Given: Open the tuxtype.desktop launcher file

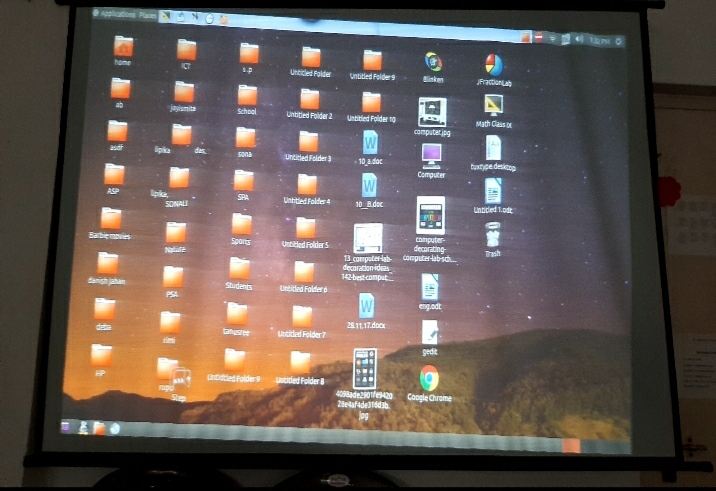Looking at the screenshot, I should pyautogui.click(x=493, y=148).
